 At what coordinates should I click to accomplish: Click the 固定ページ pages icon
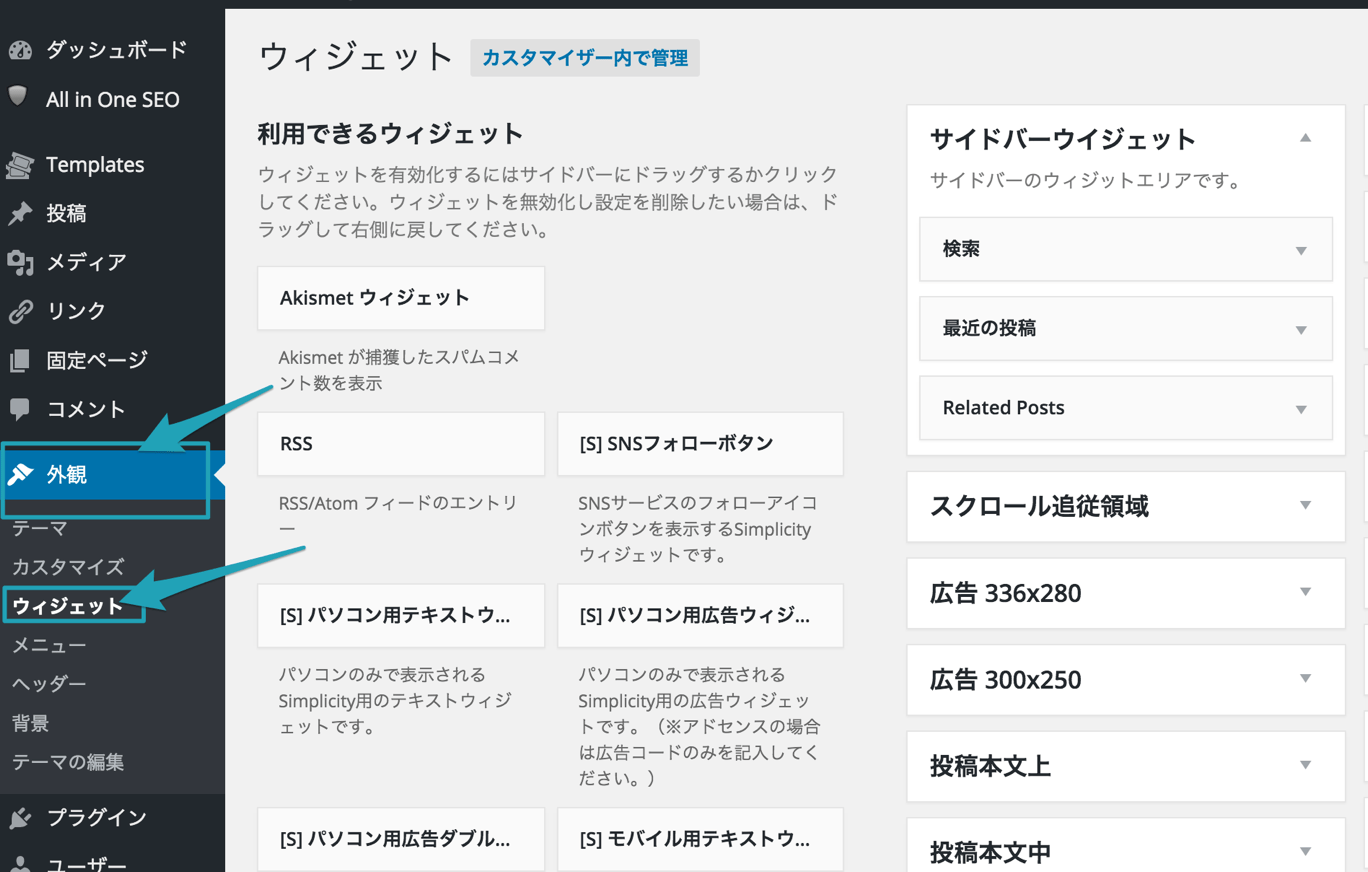[20, 360]
